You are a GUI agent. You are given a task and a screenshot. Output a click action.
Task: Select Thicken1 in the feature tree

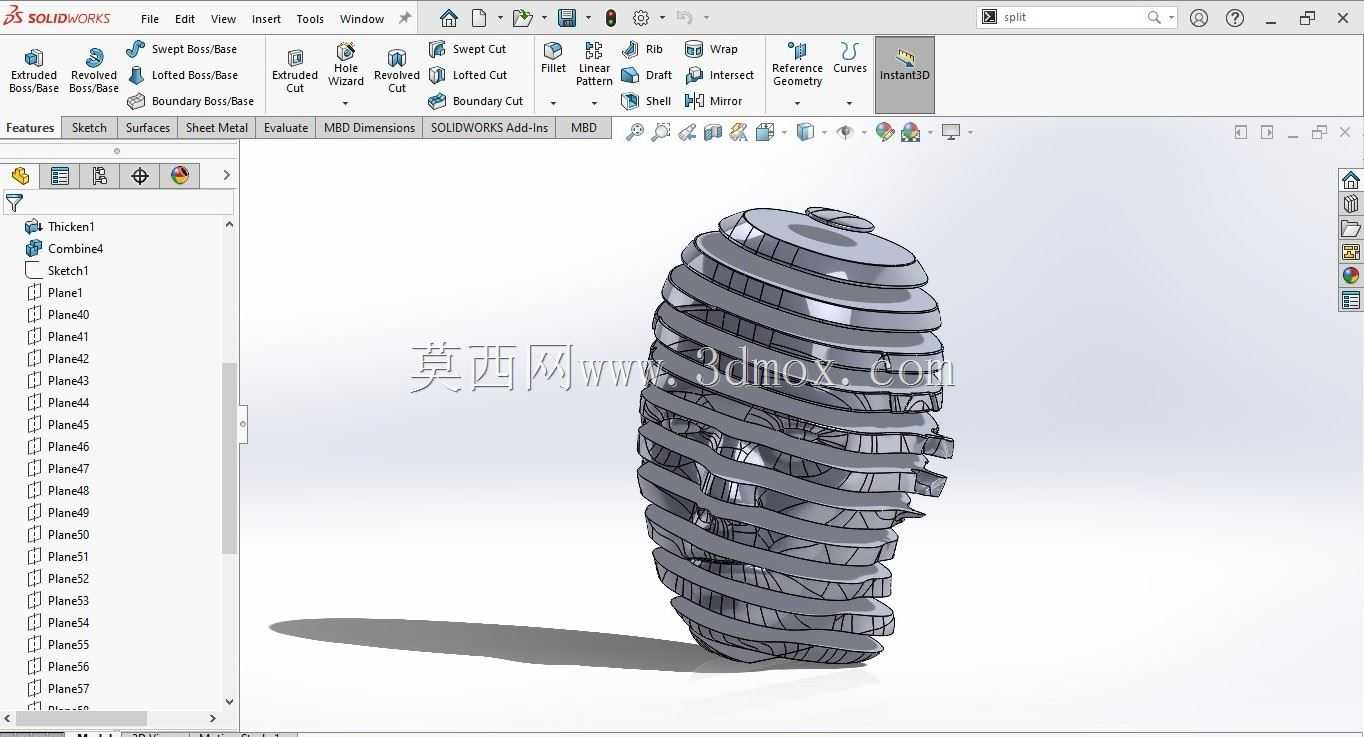click(59, 227)
